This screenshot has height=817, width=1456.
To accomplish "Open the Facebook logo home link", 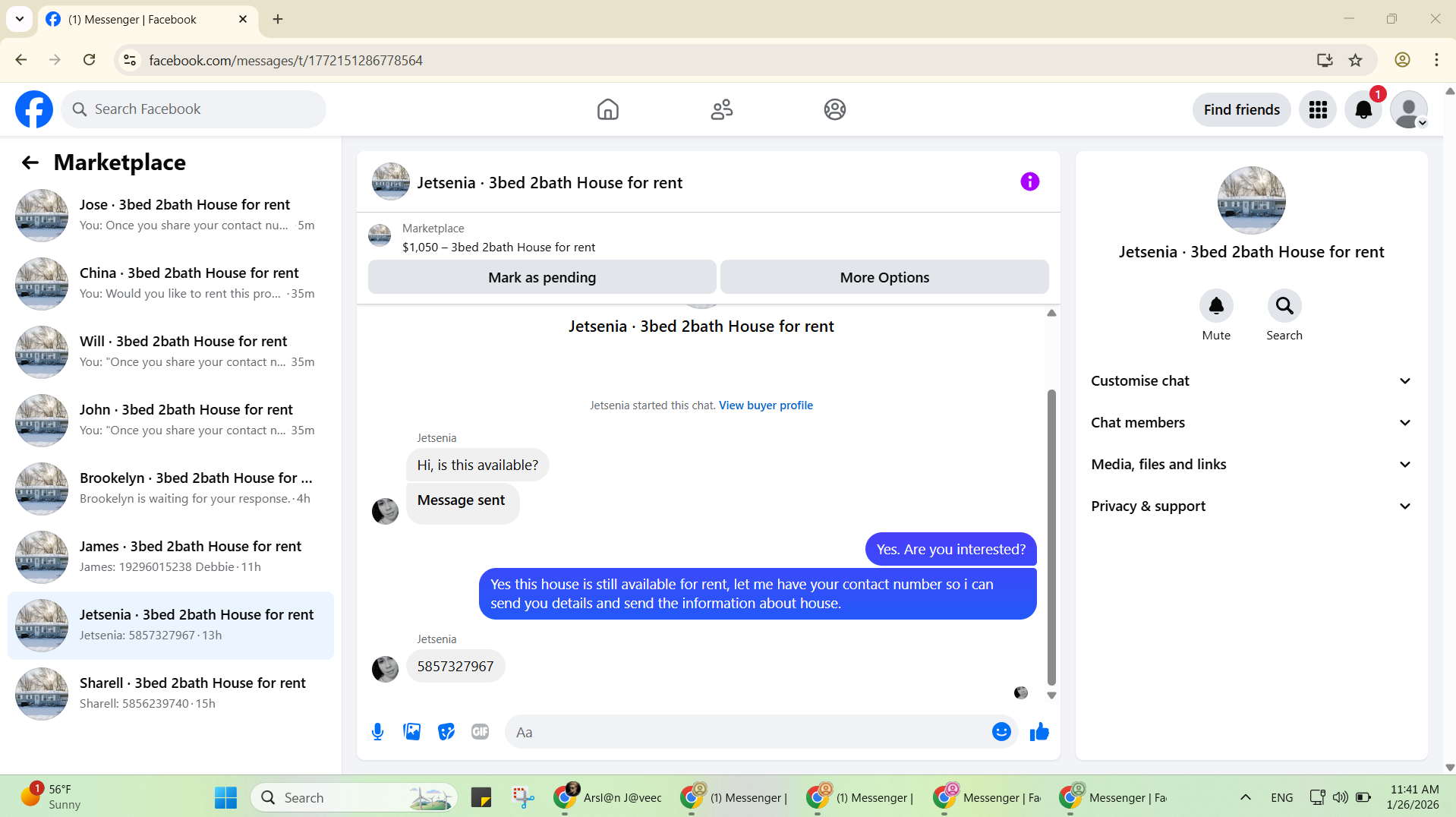I will pos(34,109).
